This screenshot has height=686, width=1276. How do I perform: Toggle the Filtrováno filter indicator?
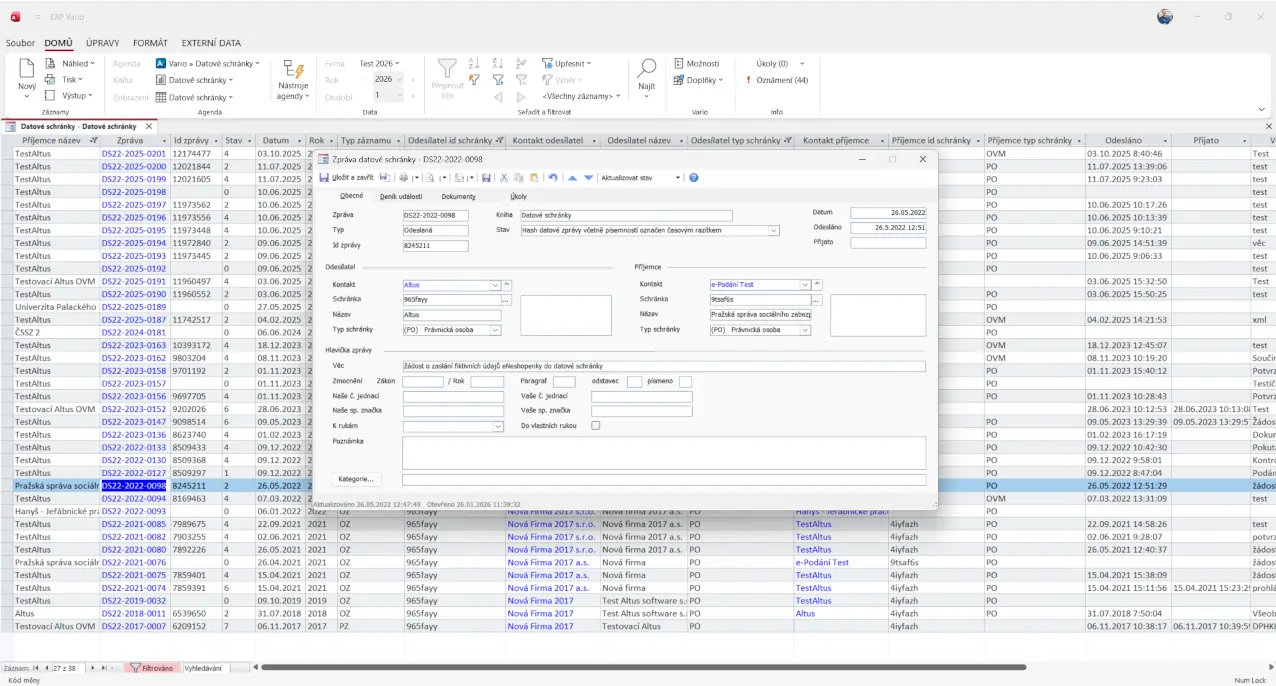click(151, 667)
